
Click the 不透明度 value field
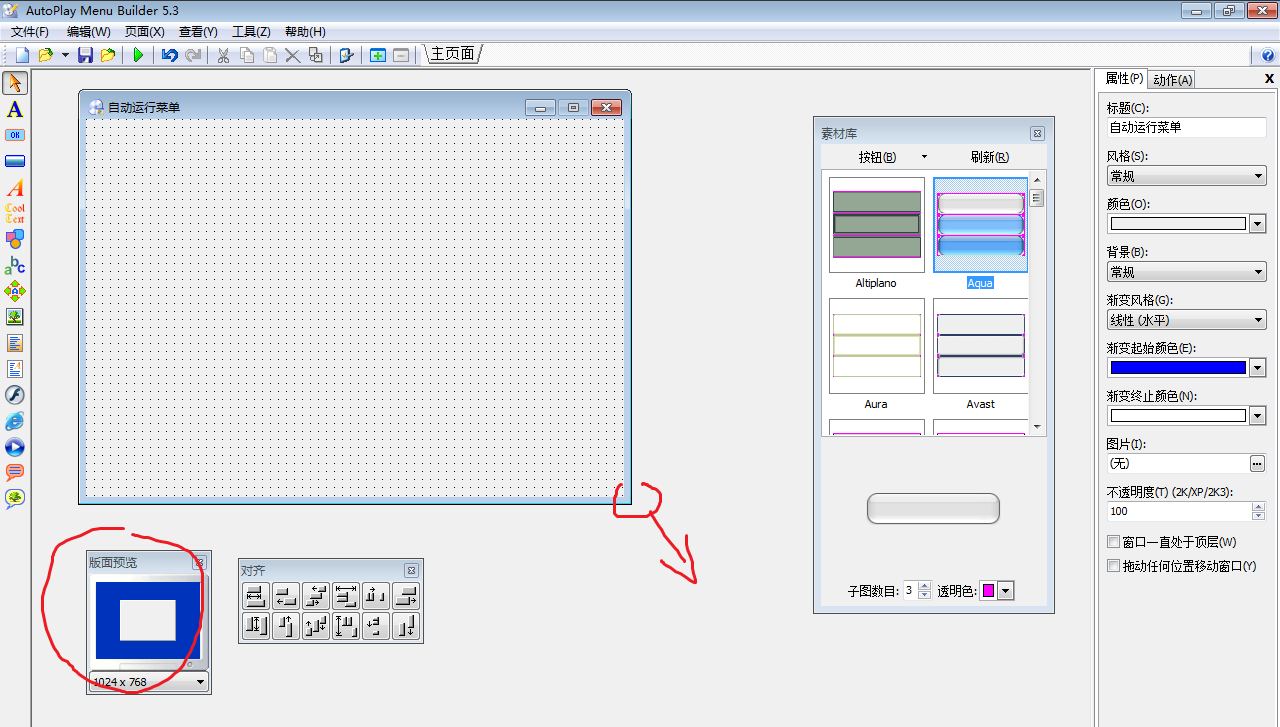1180,511
